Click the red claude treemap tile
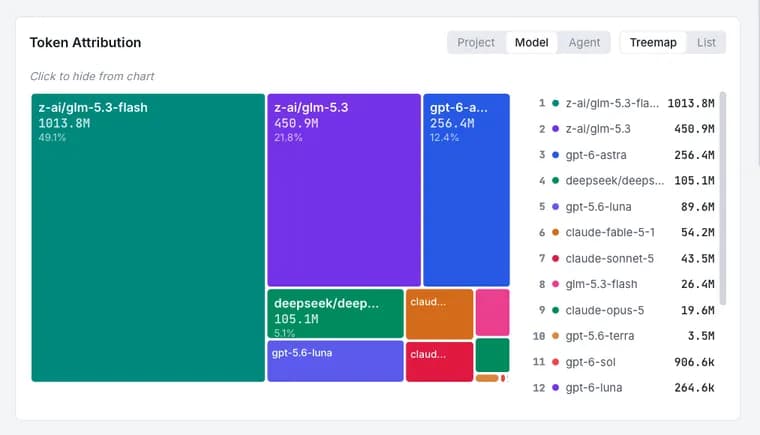760x435 pixels. pos(439,361)
